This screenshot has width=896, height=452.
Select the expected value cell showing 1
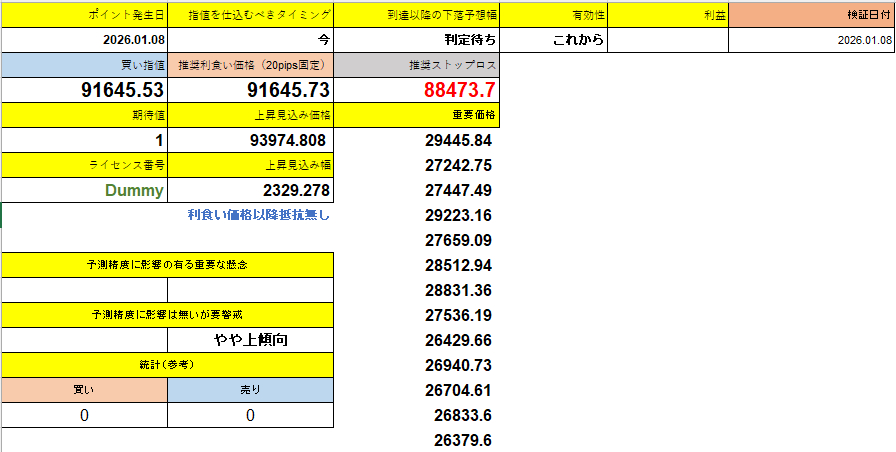pyautogui.click(x=85, y=141)
